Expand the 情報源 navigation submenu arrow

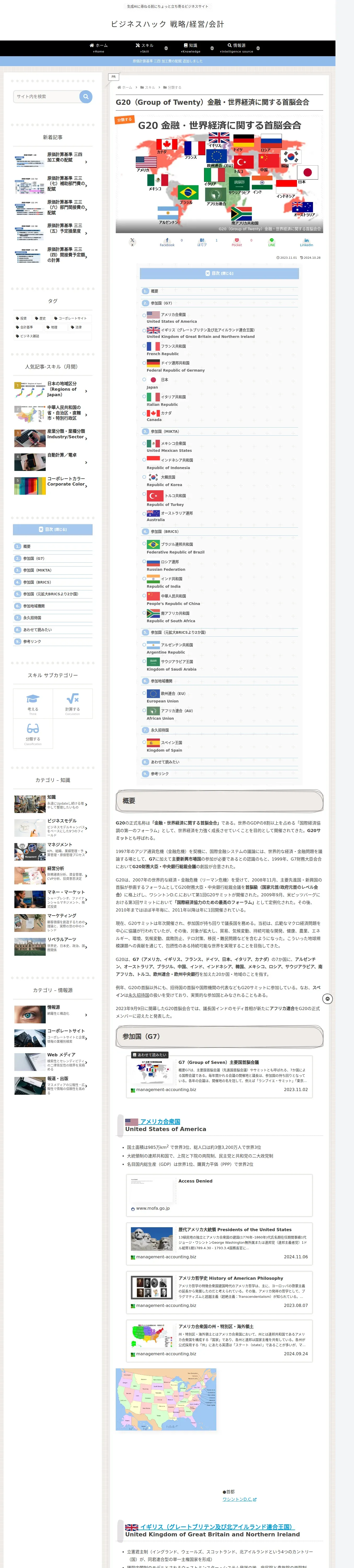coord(258,48)
